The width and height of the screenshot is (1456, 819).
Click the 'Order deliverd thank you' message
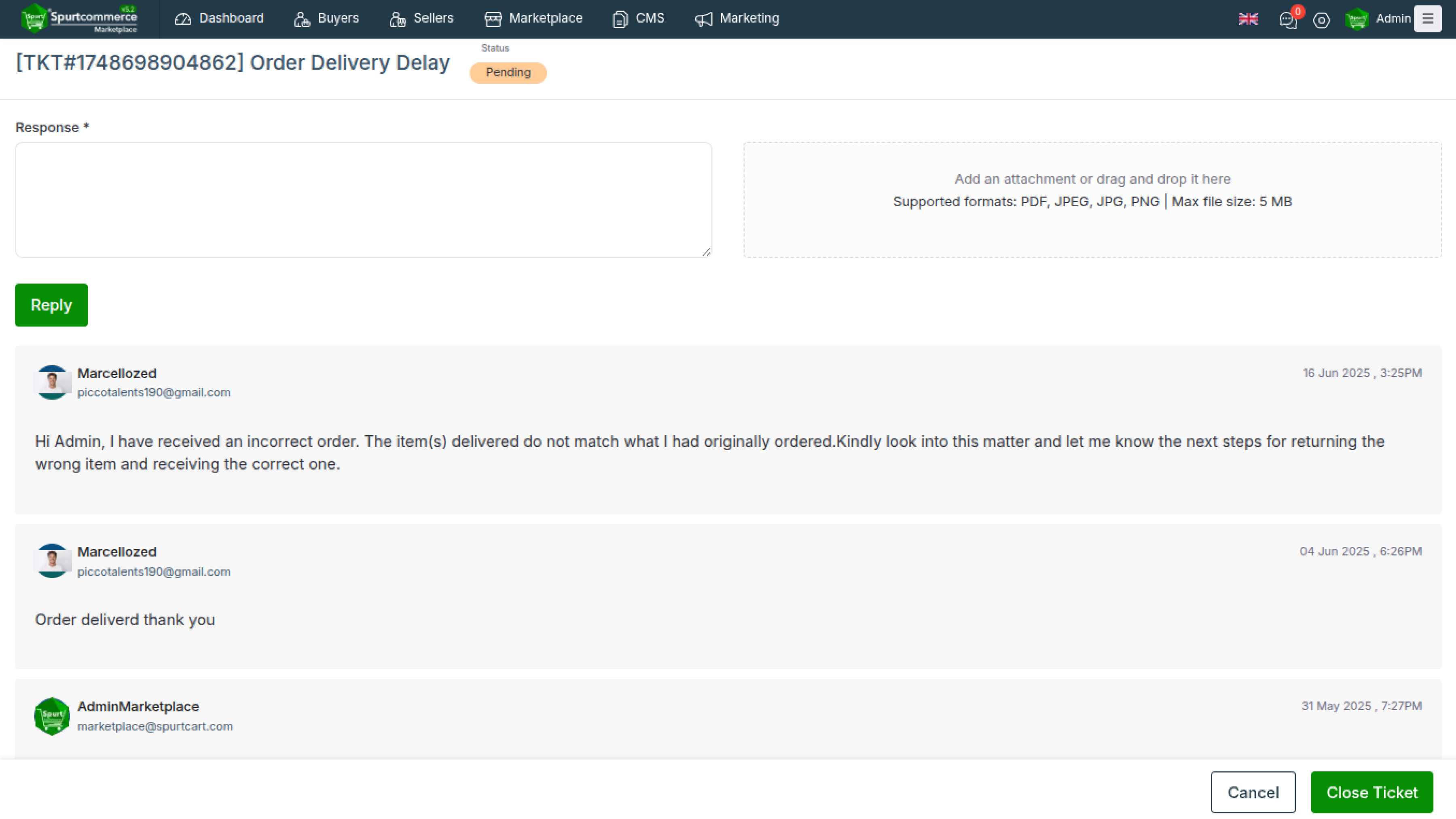click(x=125, y=620)
